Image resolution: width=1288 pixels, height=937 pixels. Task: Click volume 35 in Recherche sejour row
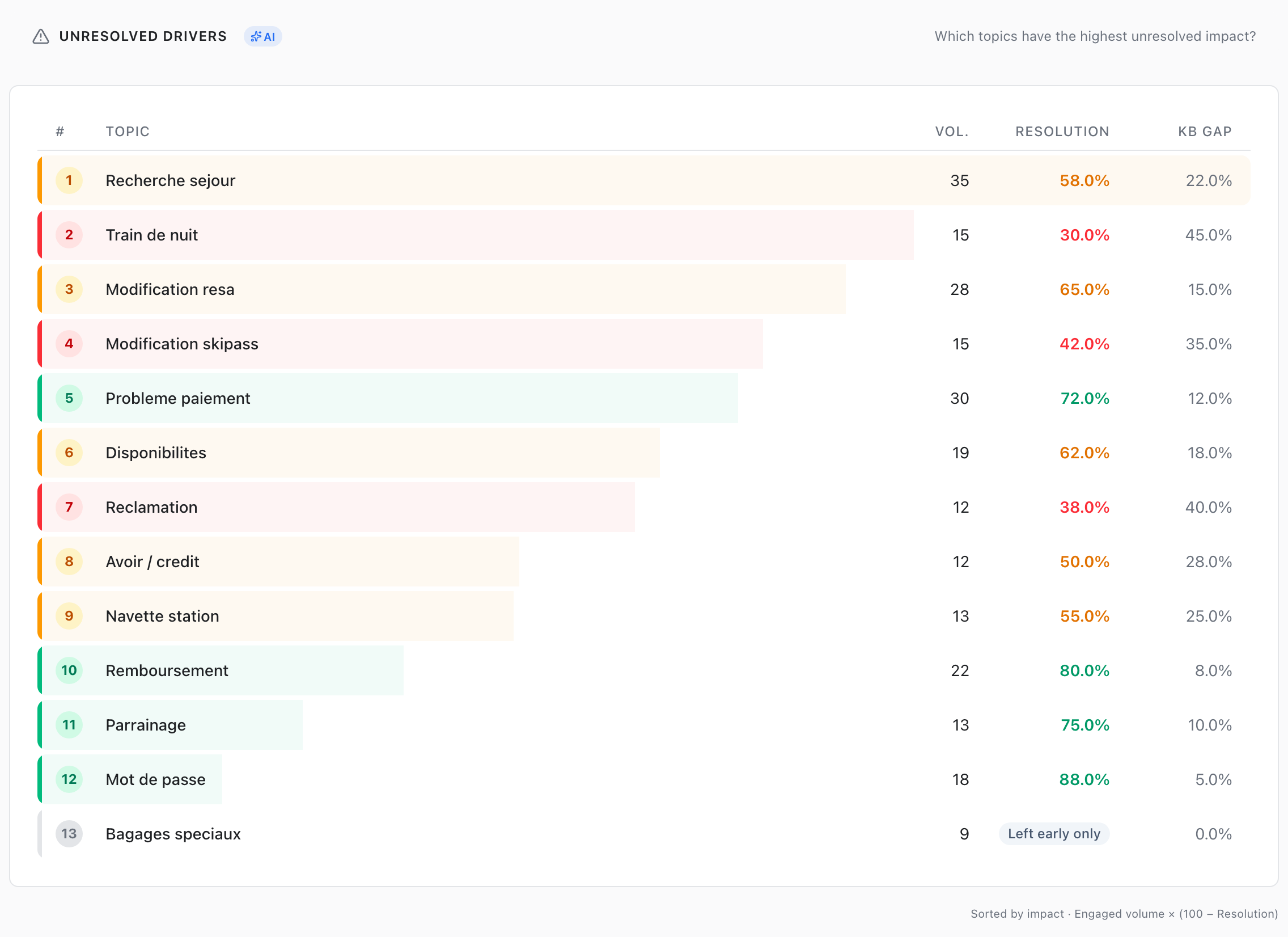(x=960, y=181)
